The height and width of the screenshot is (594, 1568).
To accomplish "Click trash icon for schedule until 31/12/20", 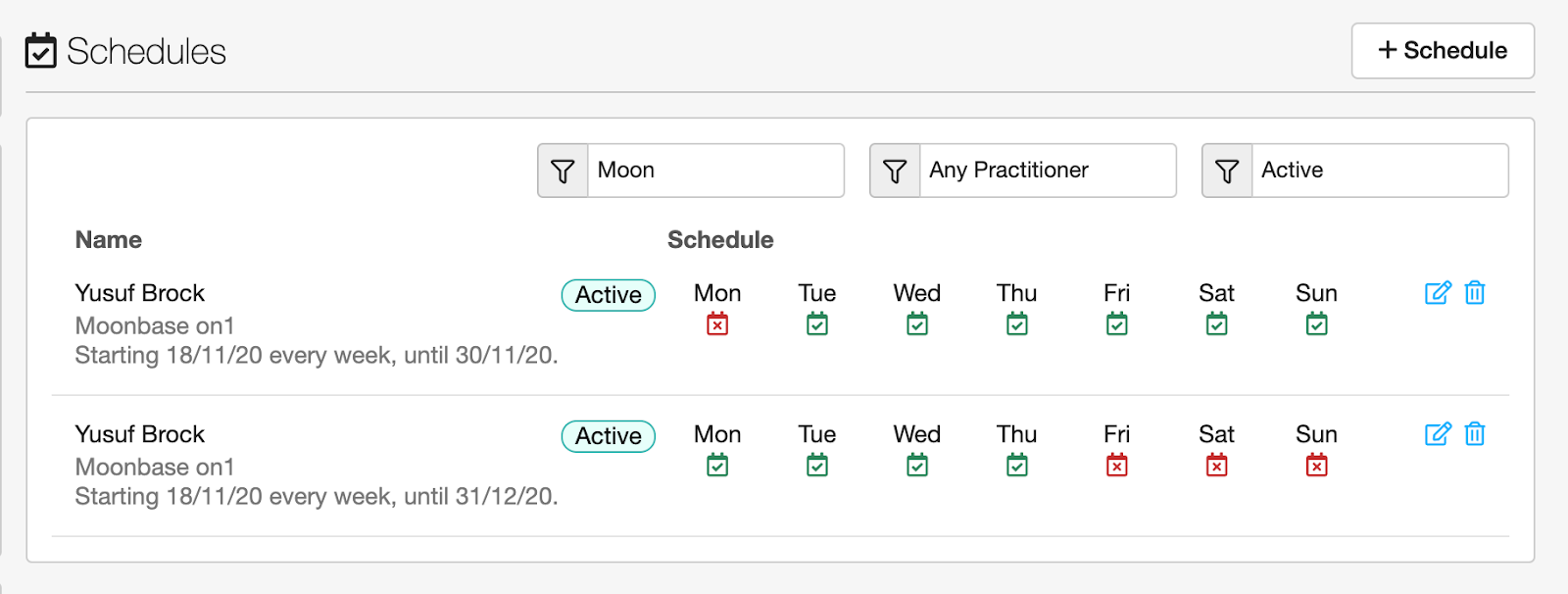I will pos(1475,434).
